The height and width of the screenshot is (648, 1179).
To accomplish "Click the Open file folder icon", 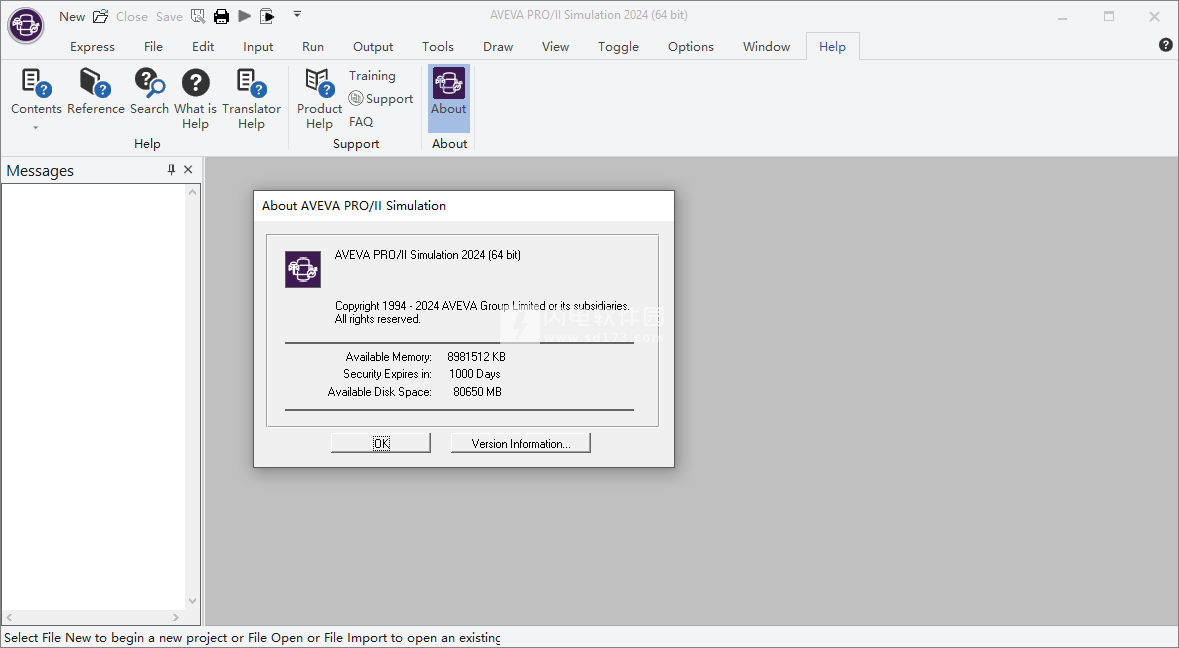I will [100, 16].
